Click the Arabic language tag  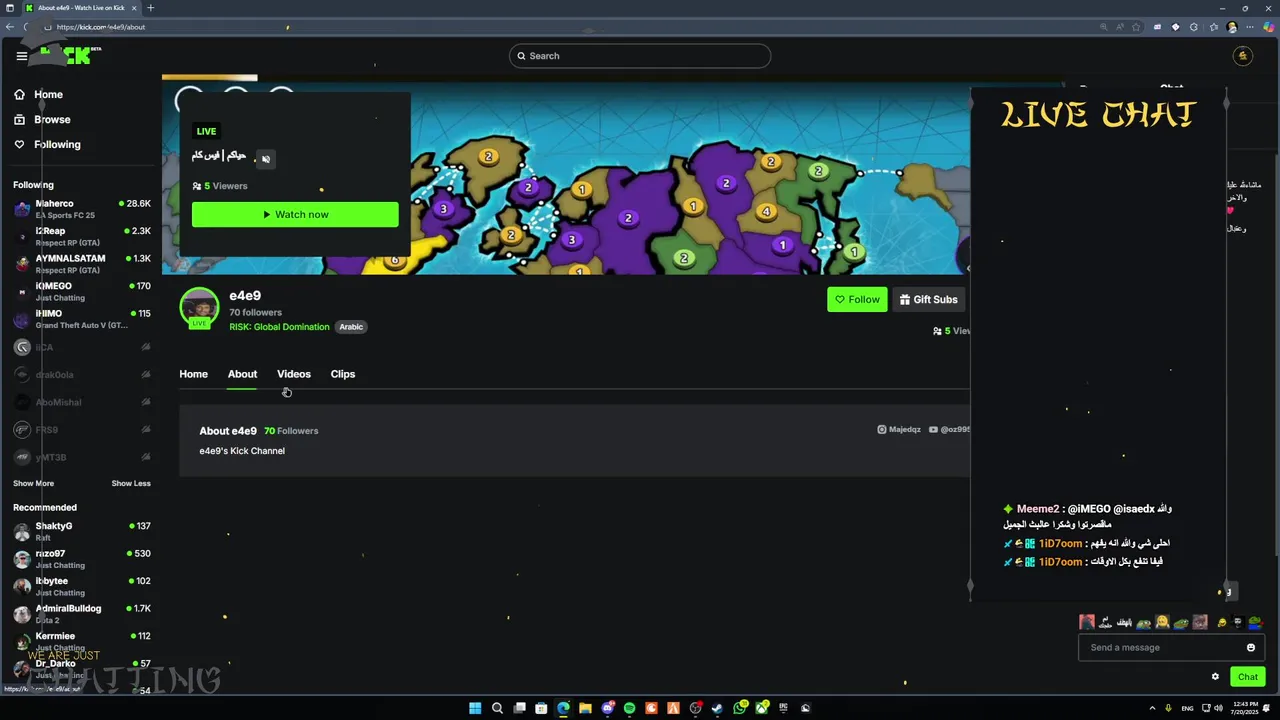coord(351,327)
